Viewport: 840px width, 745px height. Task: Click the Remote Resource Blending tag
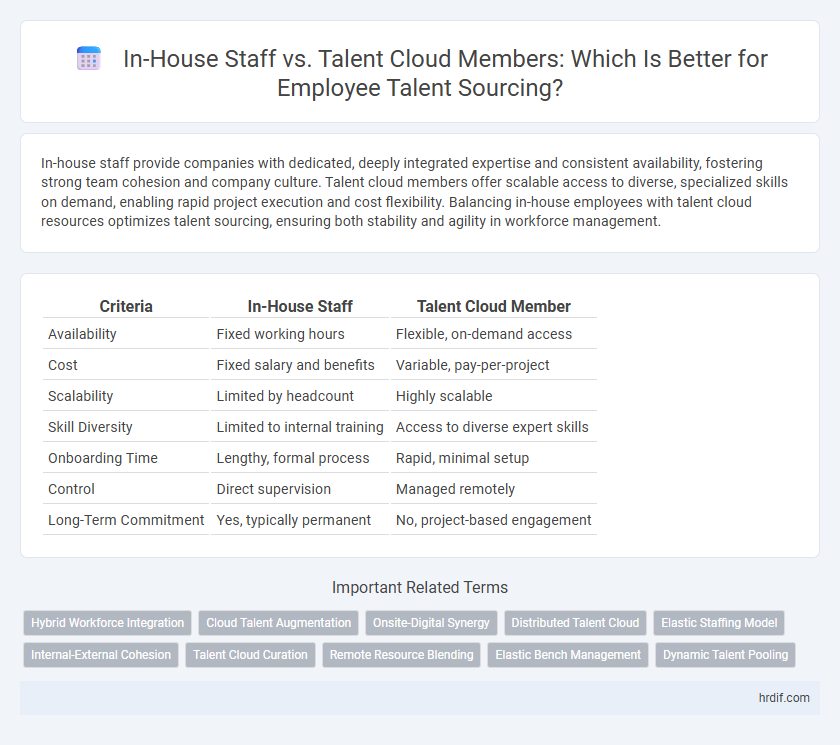401,654
